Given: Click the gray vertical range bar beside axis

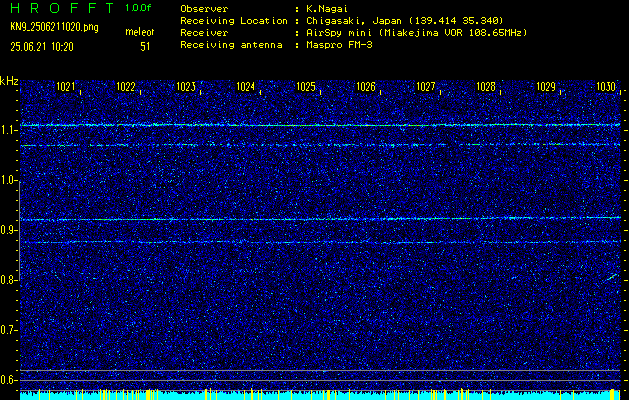Looking at the screenshot, I should point(20,231).
